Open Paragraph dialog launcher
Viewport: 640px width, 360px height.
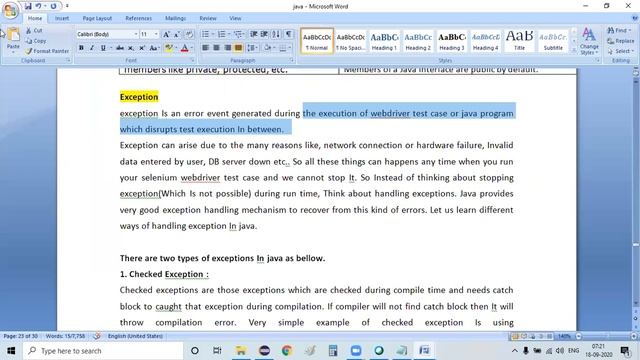[291, 60]
